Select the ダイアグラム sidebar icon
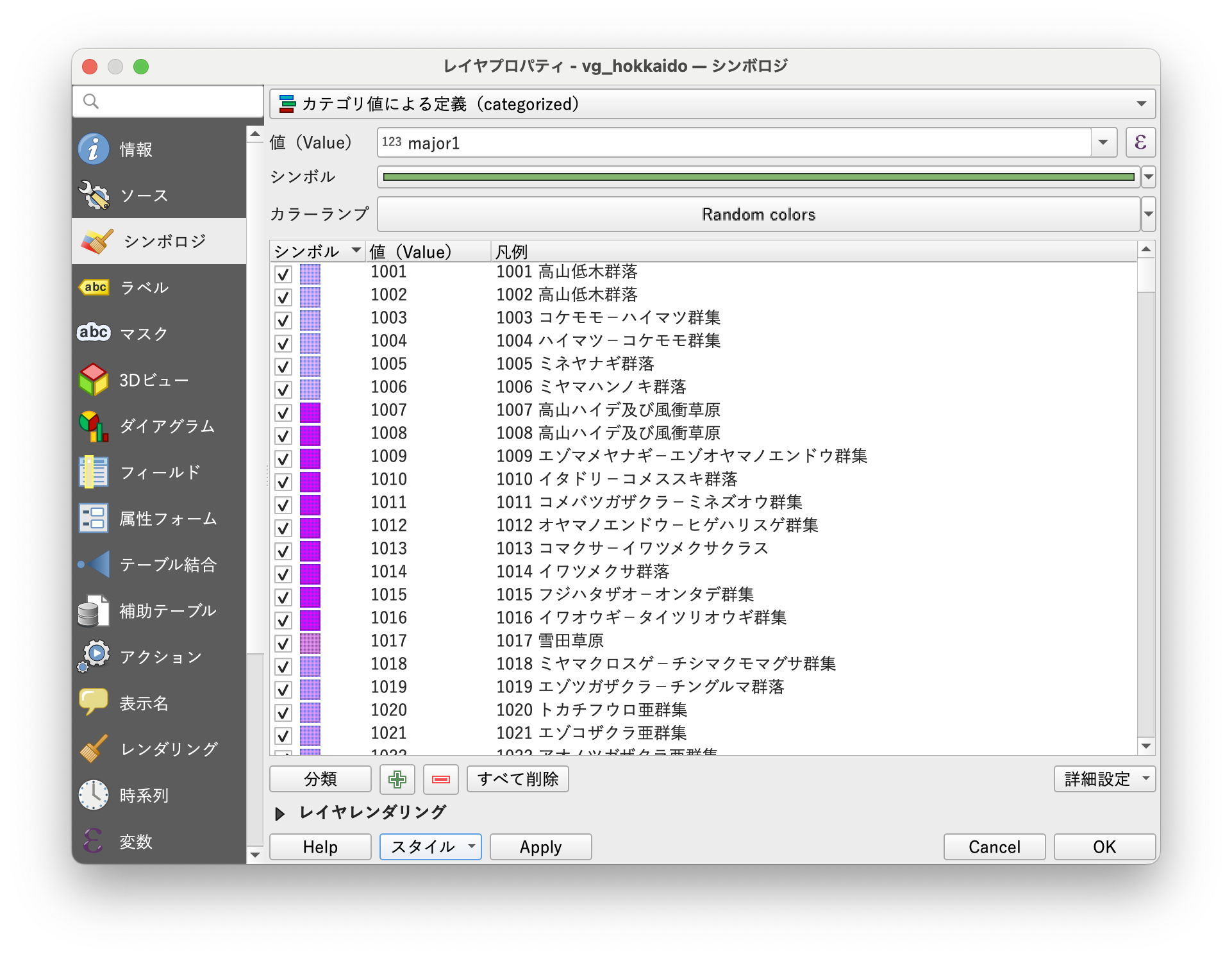Image resolution: width=1232 pixels, height=959 pixels. (x=168, y=425)
